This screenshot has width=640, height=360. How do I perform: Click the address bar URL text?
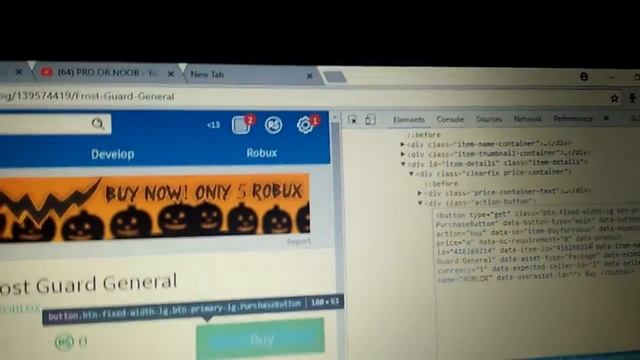pyautogui.click(x=87, y=97)
